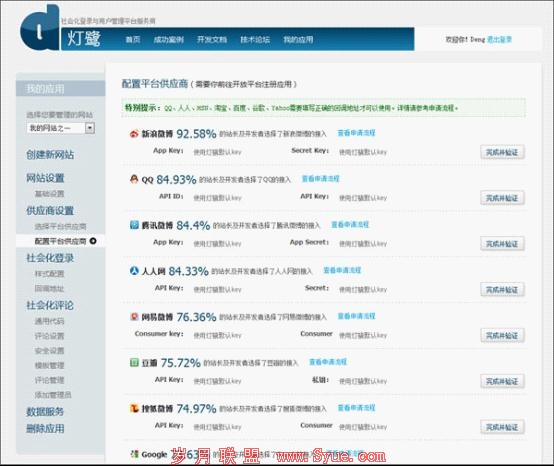Click 完成并验证 button for 新浪微博
Screen dimensions: 554x466
502,152
